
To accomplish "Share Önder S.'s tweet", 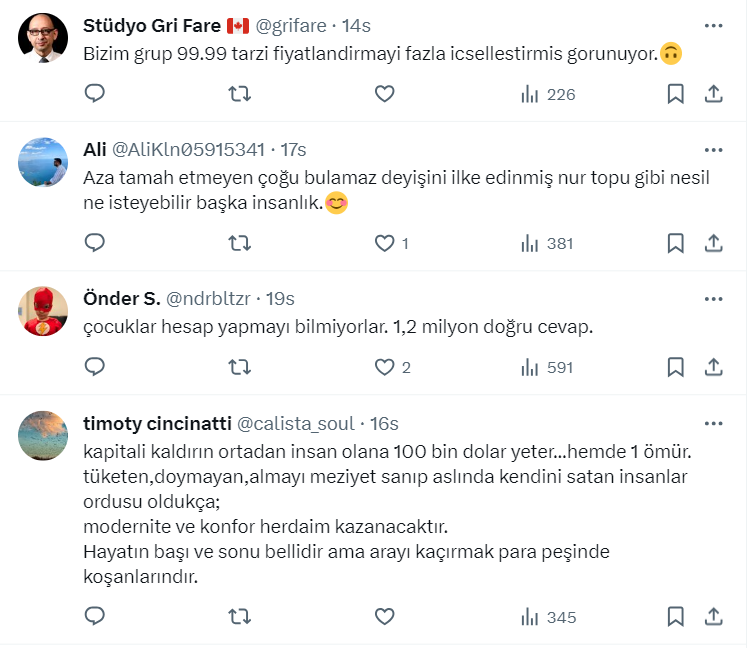I will click(x=714, y=367).
